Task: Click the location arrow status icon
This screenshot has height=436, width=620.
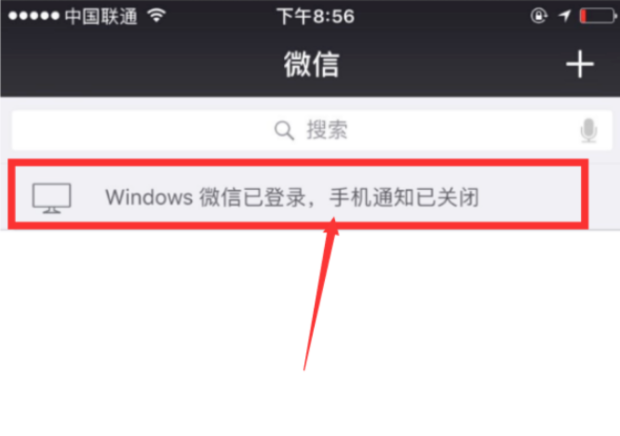Action: (565, 16)
